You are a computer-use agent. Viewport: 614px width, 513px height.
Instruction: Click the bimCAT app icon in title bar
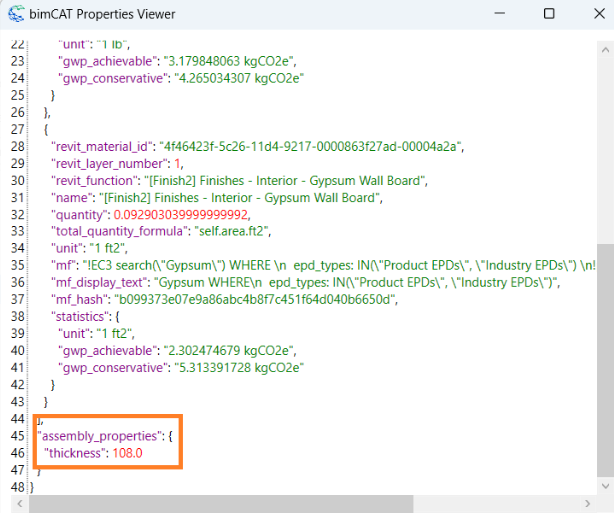pos(17,14)
